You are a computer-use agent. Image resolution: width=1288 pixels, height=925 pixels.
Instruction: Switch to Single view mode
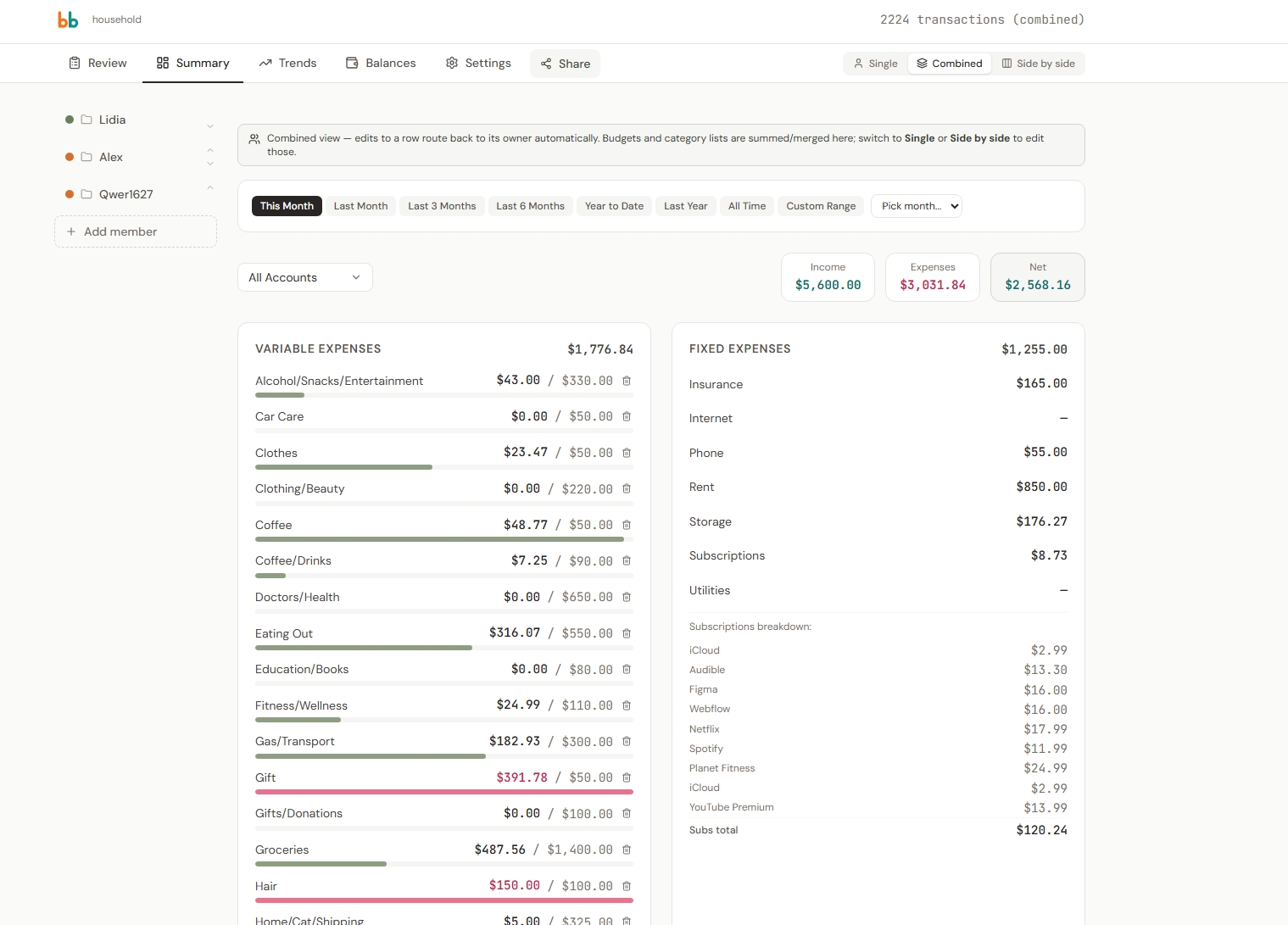tap(875, 64)
